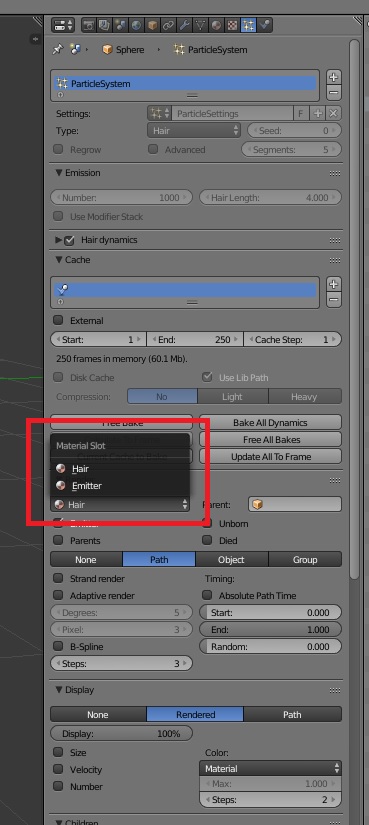
Task: Enable Absolute Path Time checkbox
Action: (208, 595)
